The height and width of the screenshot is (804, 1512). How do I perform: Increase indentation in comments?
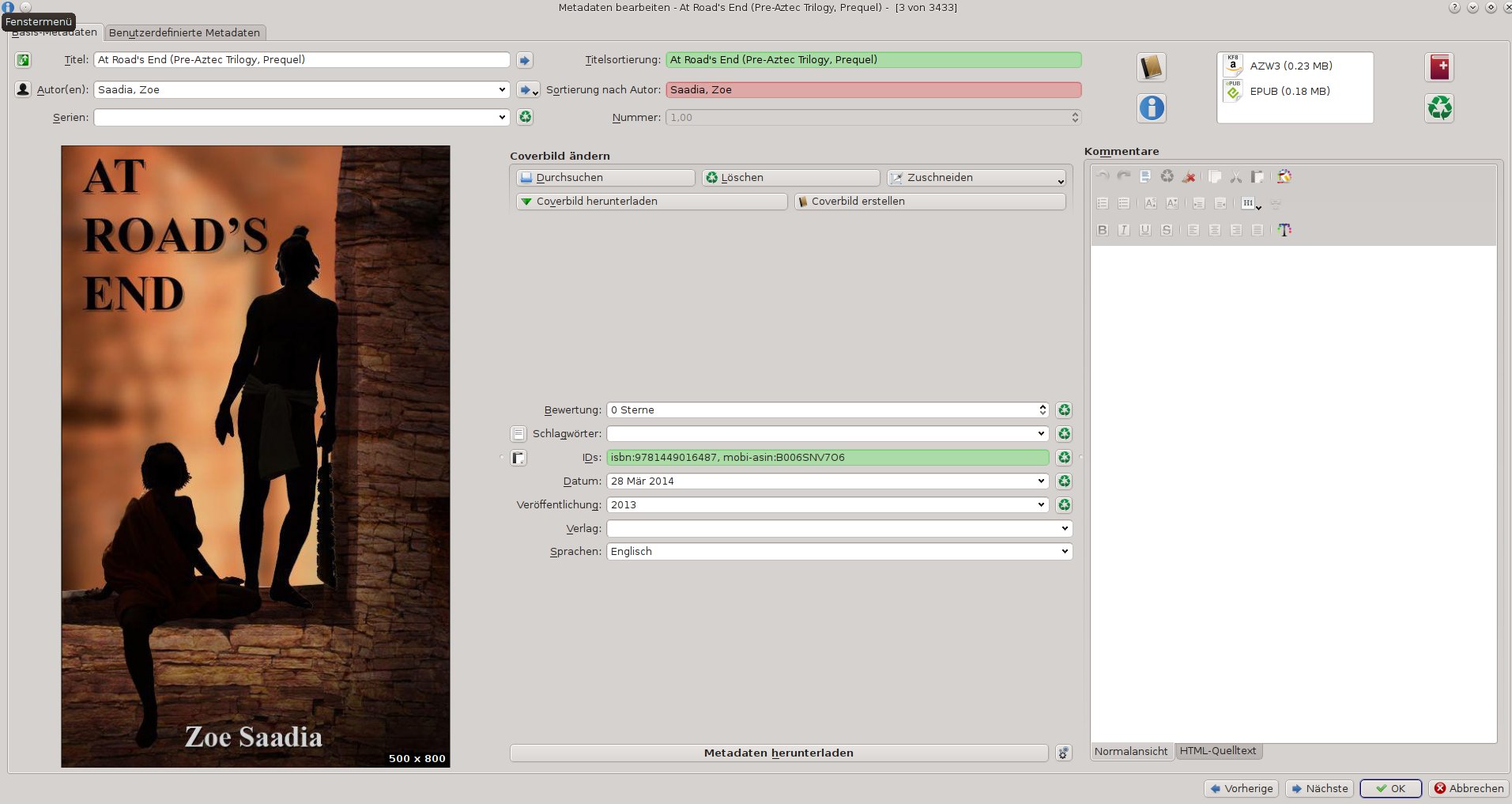[1199, 203]
